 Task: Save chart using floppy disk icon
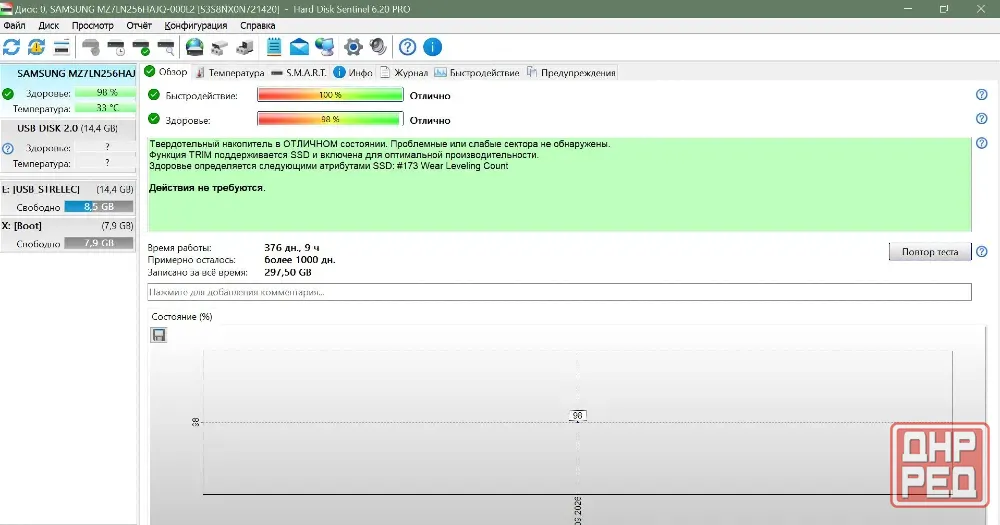(158, 335)
